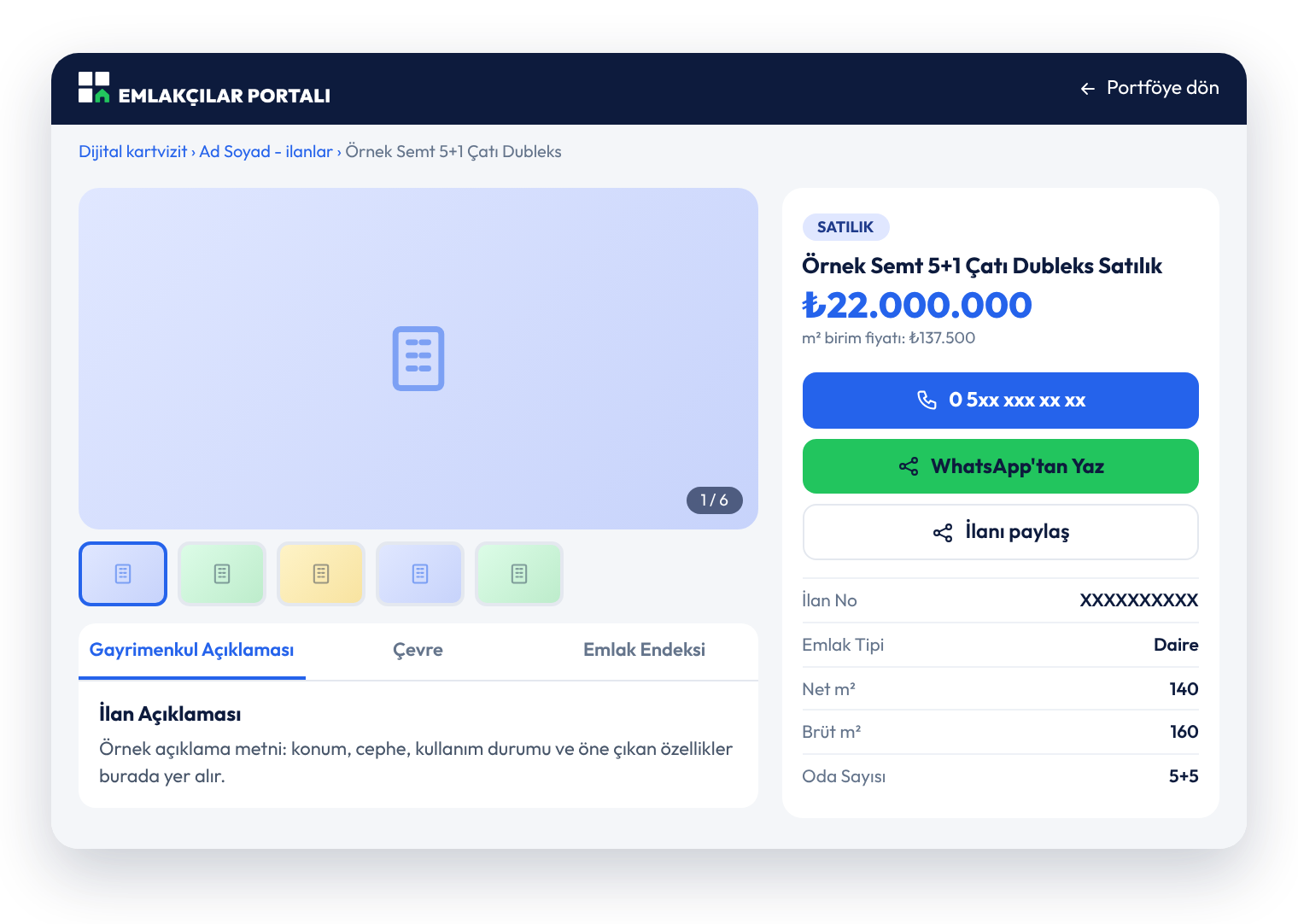Screen dimensions: 1298x924
Task: Click the WhatsApp'tan Yaz button
Action: (x=1001, y=466)
